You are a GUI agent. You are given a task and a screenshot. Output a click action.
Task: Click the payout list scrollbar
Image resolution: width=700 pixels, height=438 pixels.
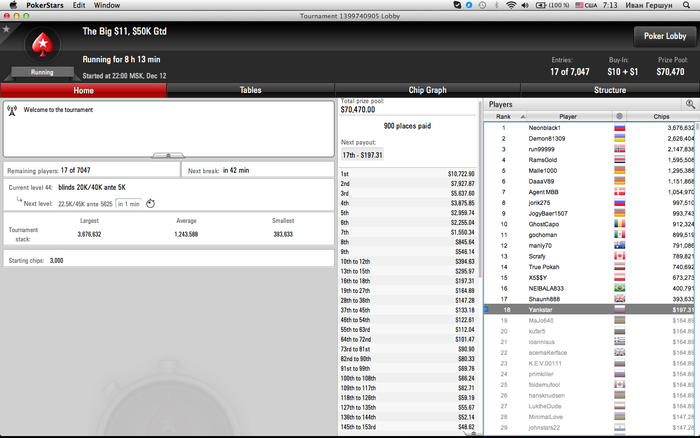click(x=480, y=188)
